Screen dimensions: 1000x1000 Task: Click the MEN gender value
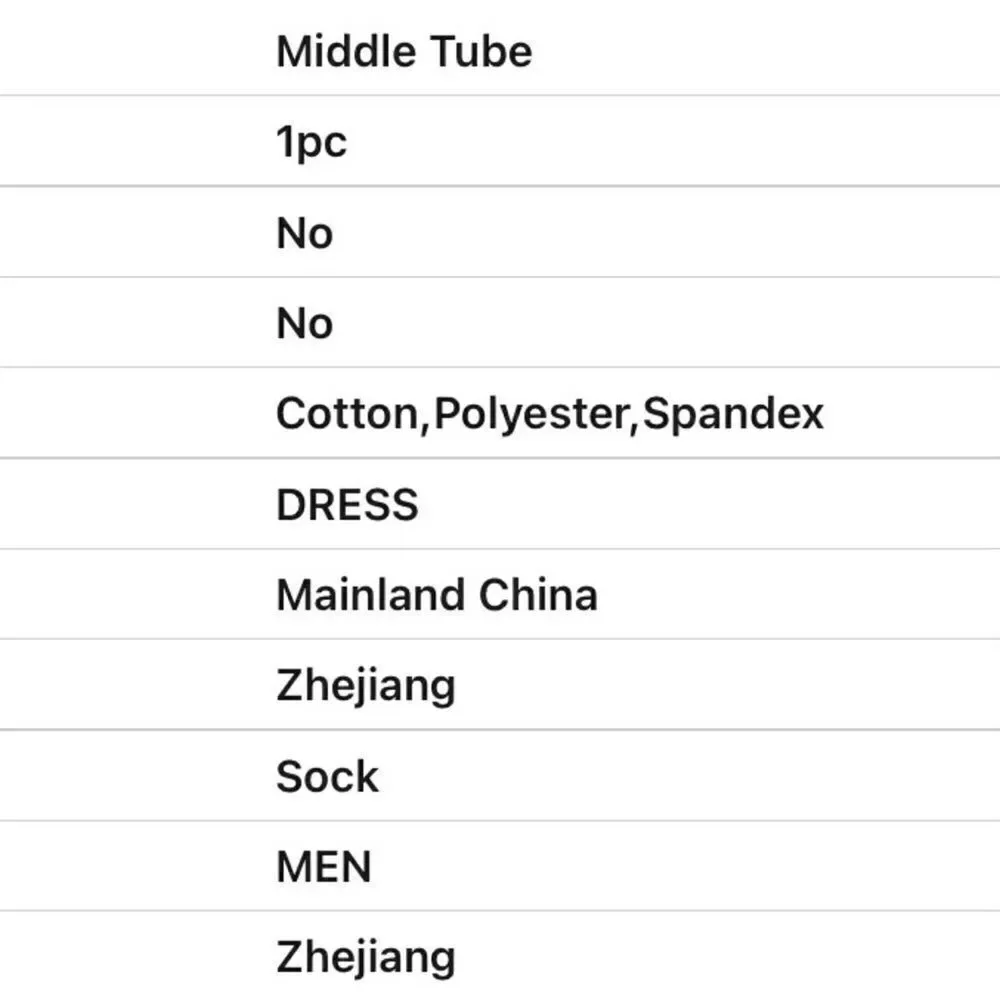[x=324, y=867]
